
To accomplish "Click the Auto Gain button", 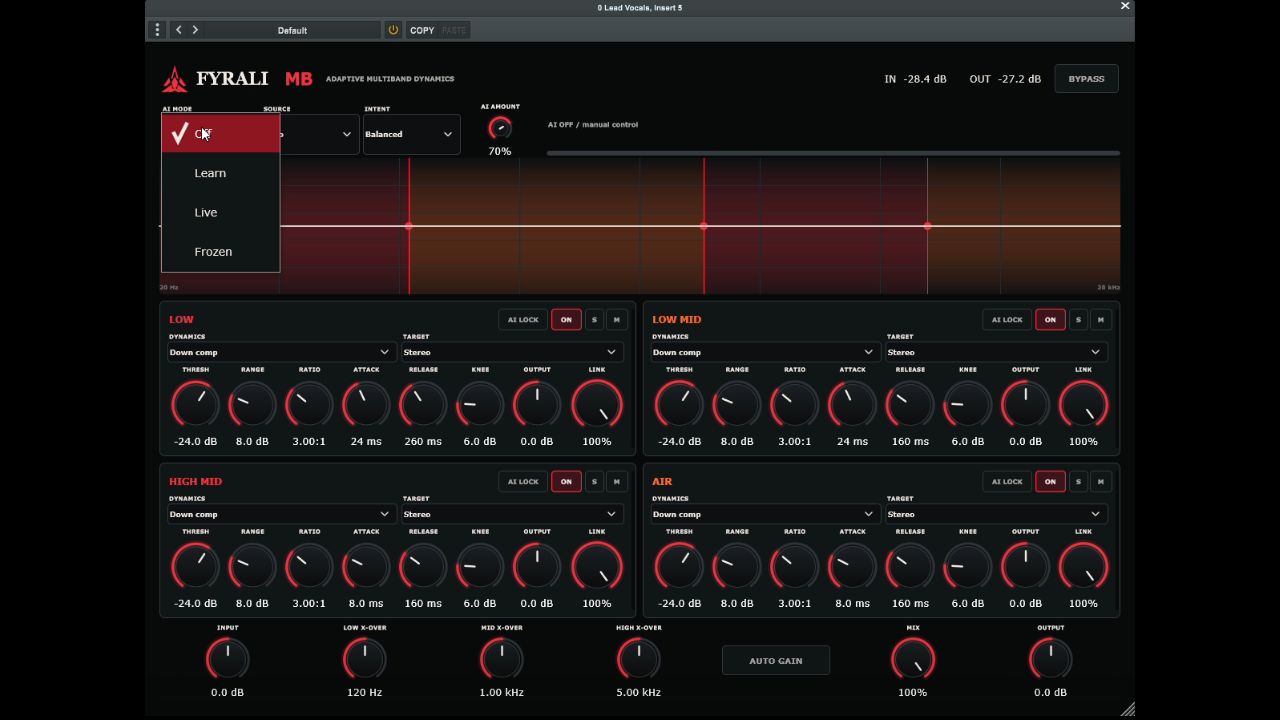I will (776, 661).
